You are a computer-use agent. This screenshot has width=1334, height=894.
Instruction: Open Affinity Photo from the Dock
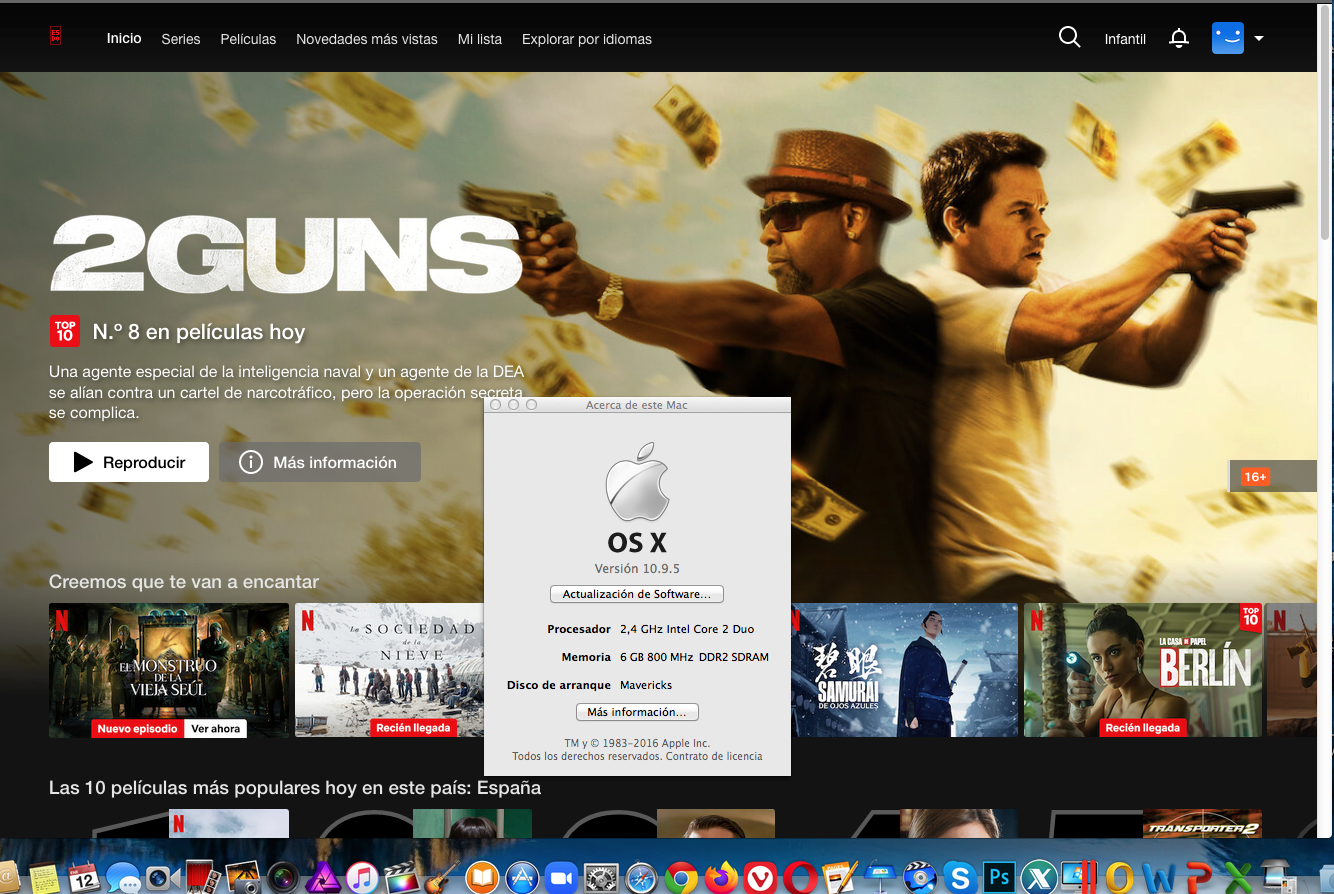tap(323, 876)
